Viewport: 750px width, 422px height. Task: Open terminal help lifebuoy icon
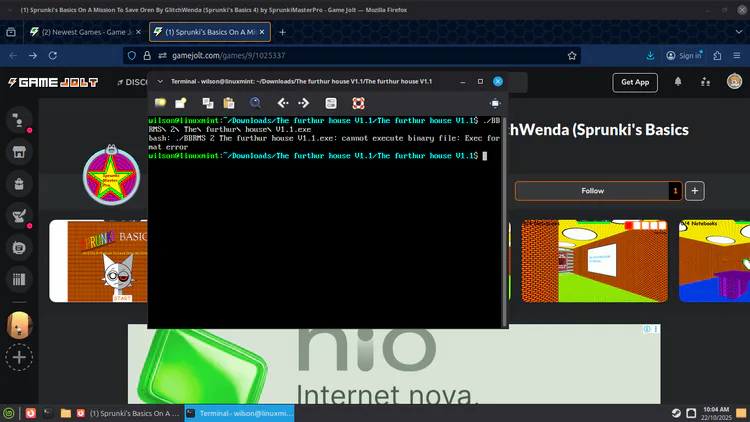point(358,103)
